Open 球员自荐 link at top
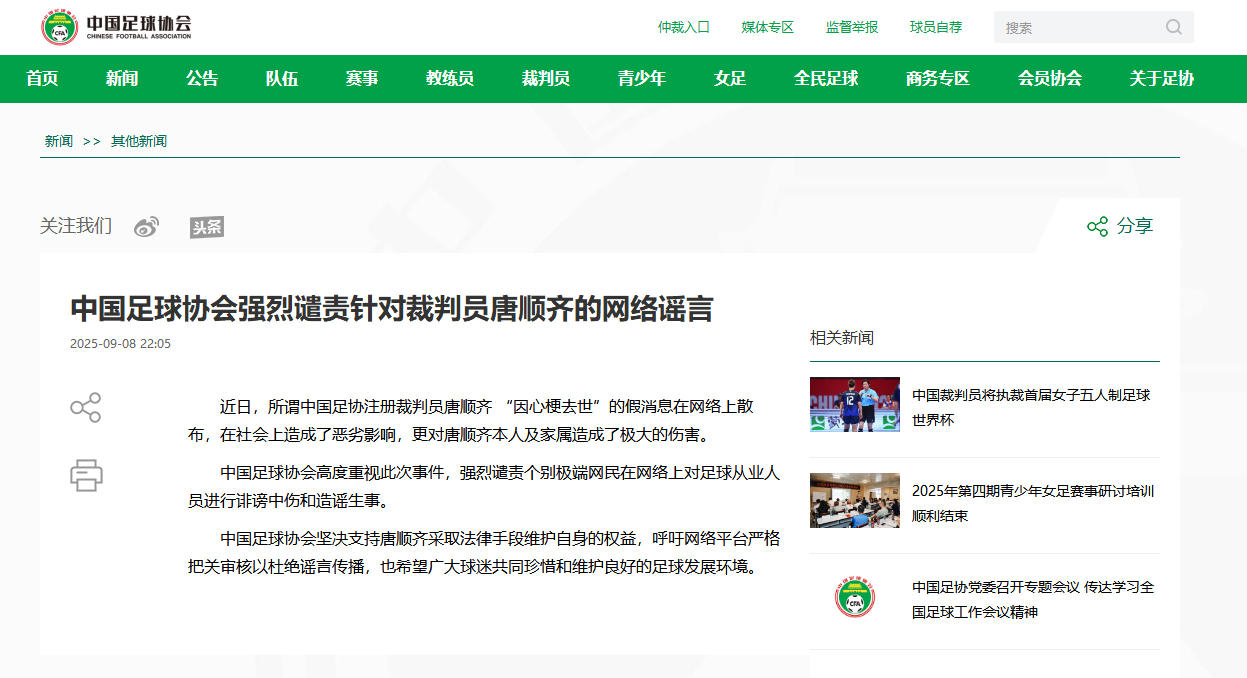This screenshot has height=678, width=1247. click(x=937, y=27)
